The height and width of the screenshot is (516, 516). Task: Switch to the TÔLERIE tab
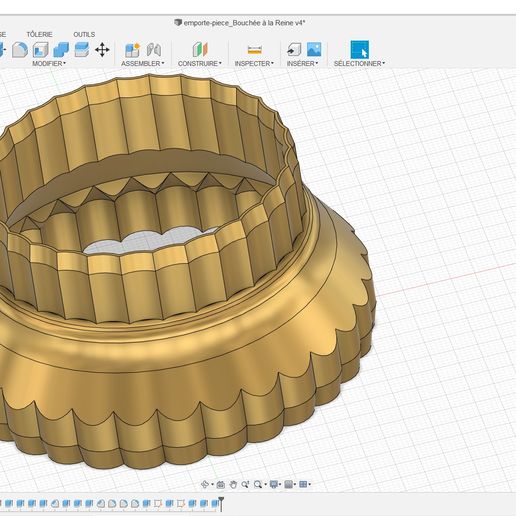(39, 34)
